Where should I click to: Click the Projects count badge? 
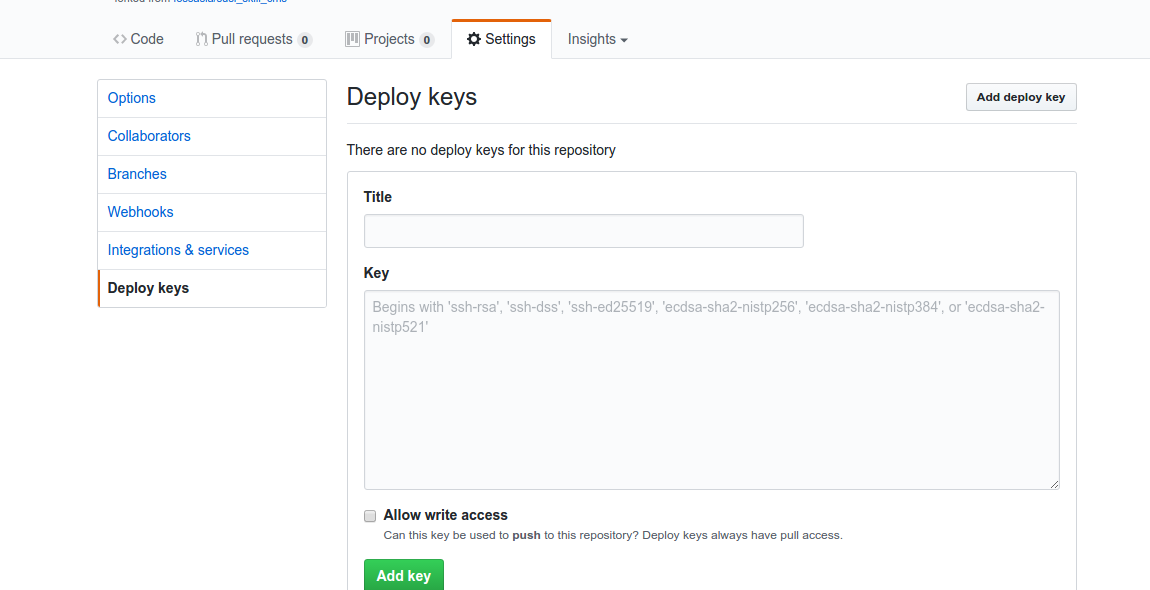pos(426,40)
